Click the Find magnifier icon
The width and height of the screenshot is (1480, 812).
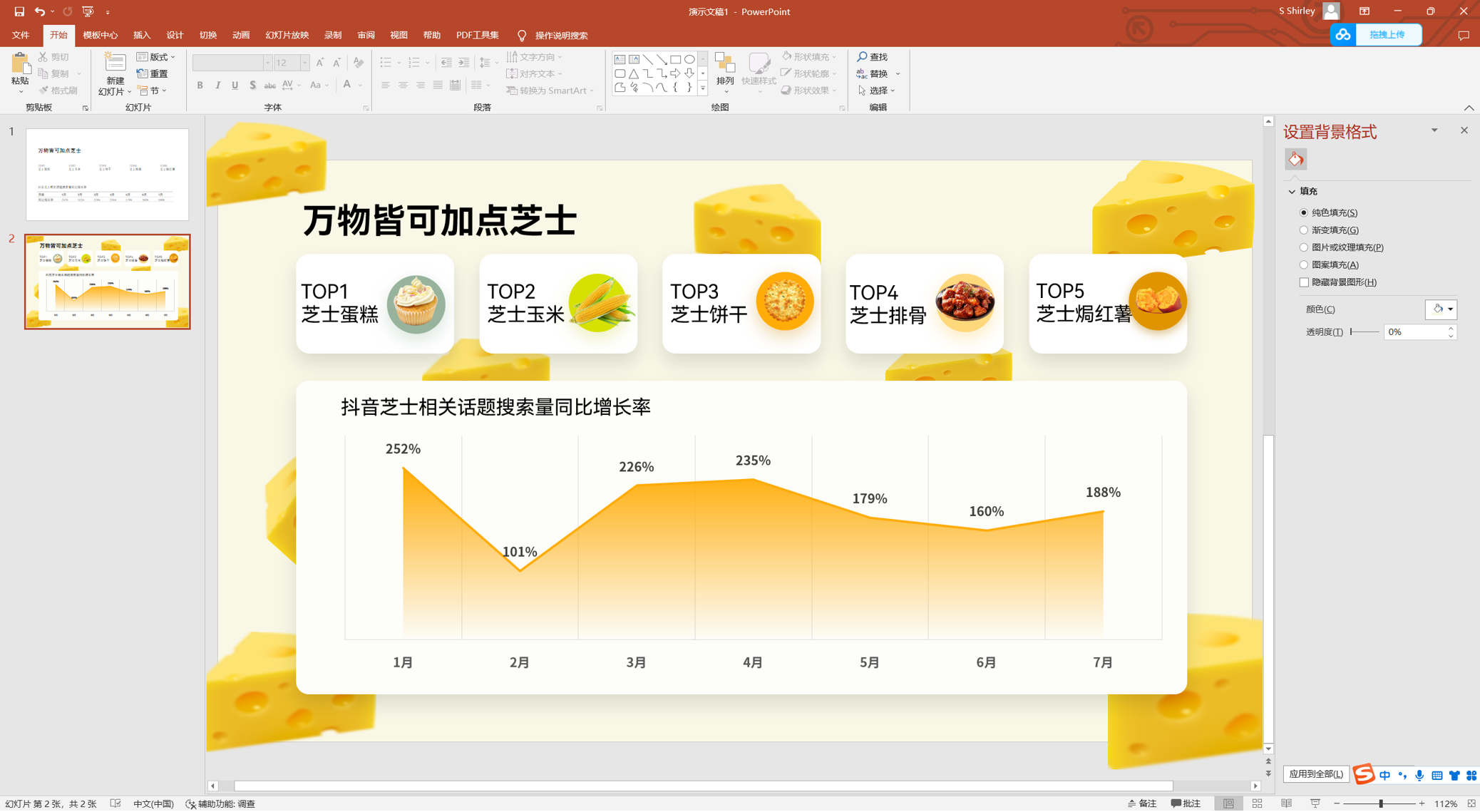(x=863, y=56)
